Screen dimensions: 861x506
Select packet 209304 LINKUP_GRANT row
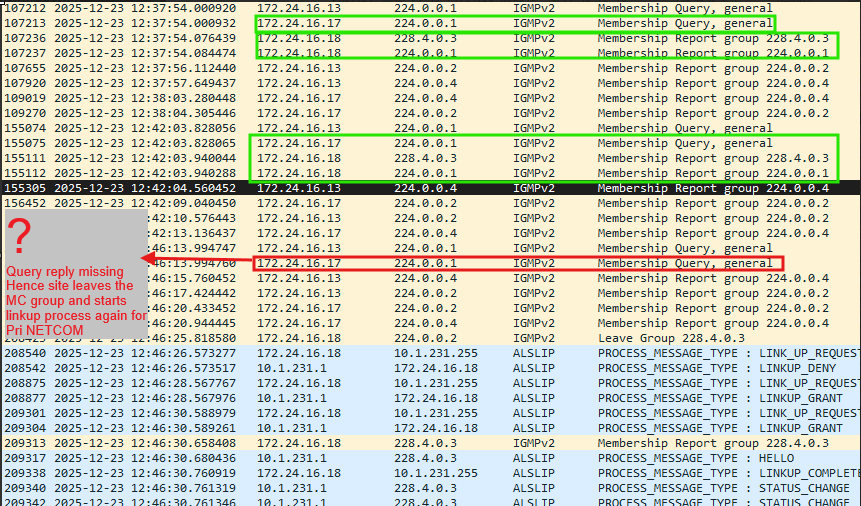pyautogui.click(x=430, y=427)
